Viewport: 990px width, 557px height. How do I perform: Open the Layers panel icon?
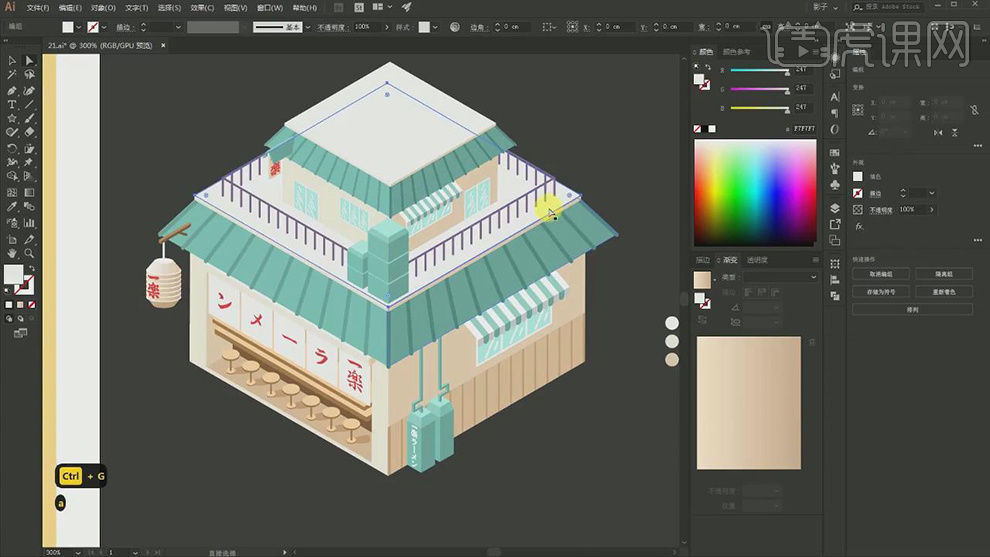click(x=835, y=208)
